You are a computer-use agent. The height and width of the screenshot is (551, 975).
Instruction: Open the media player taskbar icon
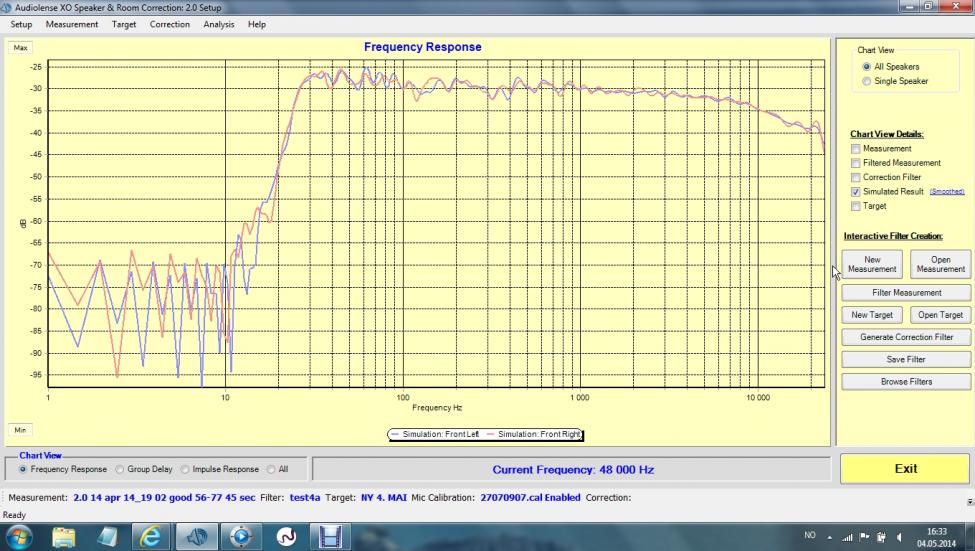pyautogui.click(x=241, y=537)
